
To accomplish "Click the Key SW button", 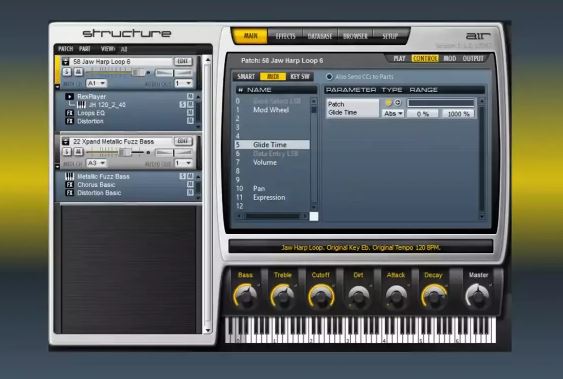I will click(x=300, y=76).
